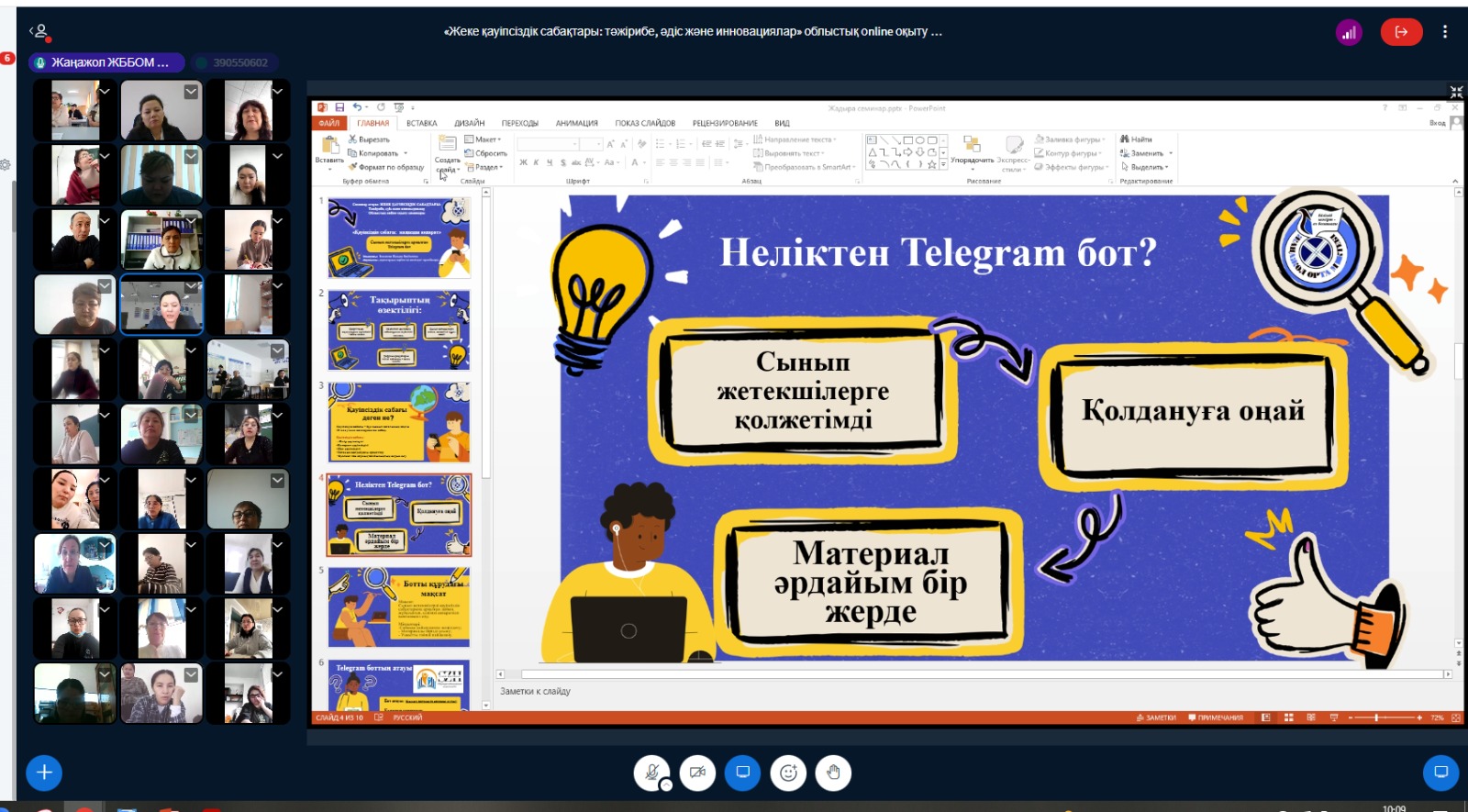
Task: Expand the chevron on the first participant tile
Action: [105, 92]
